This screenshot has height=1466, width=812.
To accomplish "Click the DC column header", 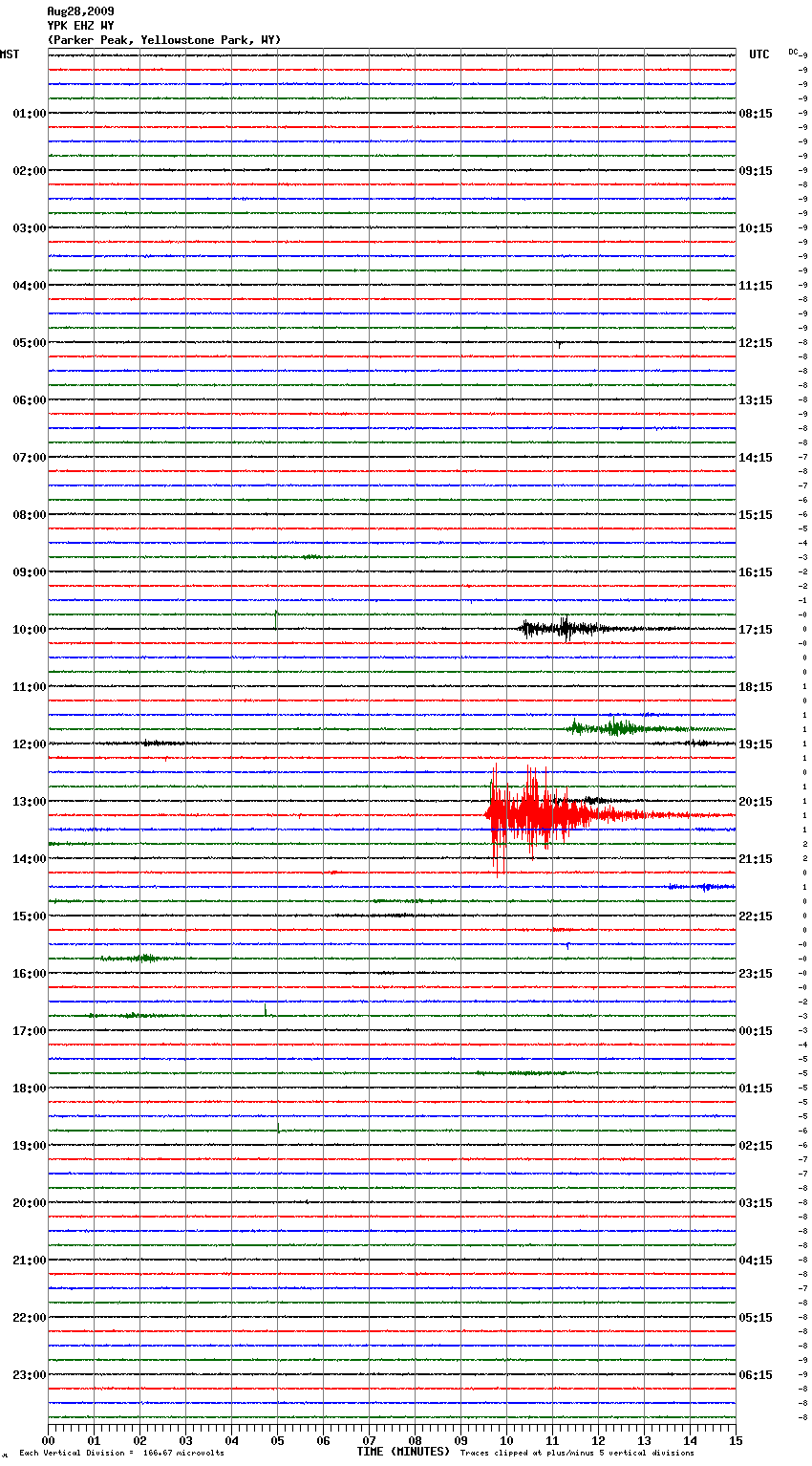I will click(x=793, y=51).
